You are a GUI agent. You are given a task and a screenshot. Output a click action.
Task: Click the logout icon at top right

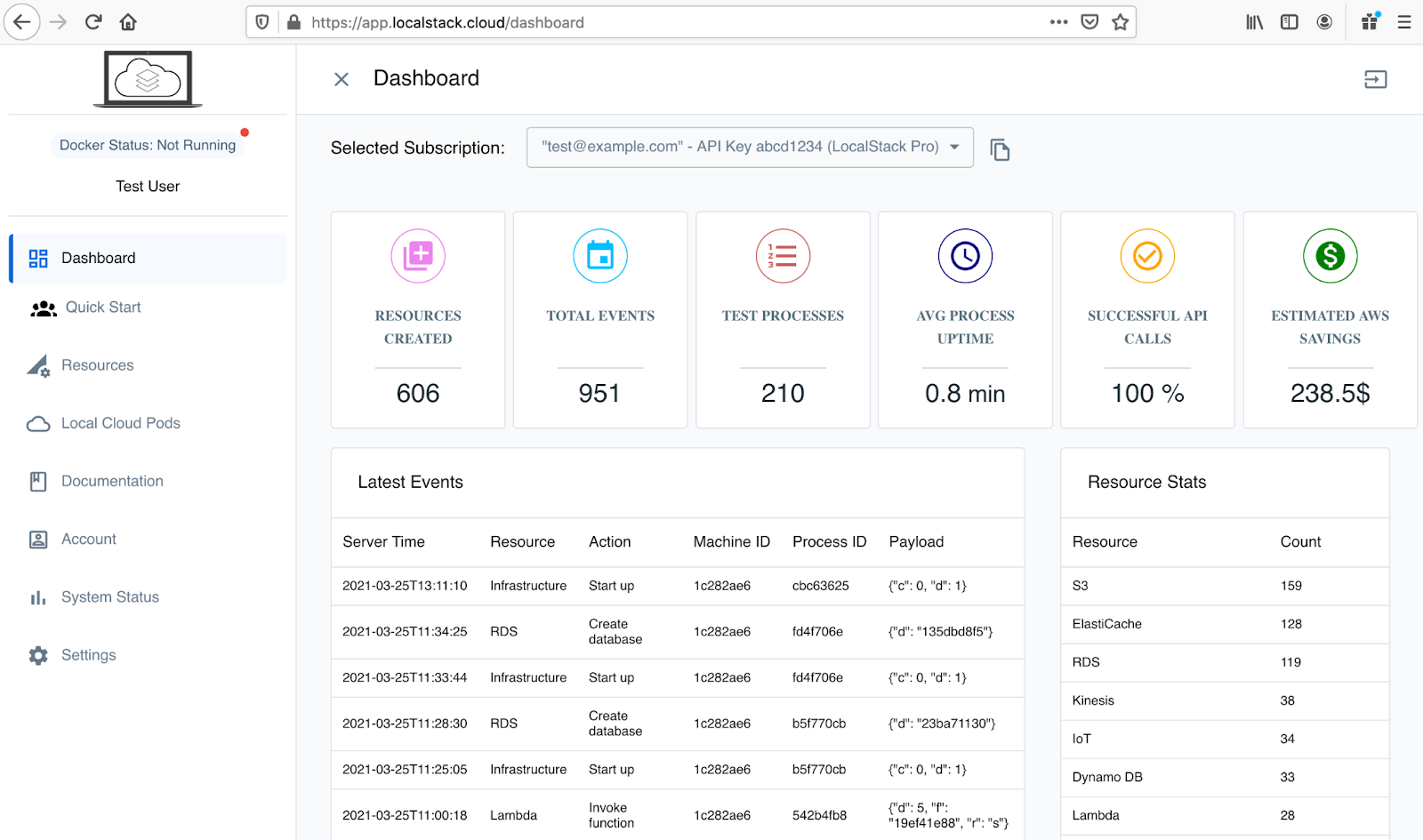tap(1375, 79)
